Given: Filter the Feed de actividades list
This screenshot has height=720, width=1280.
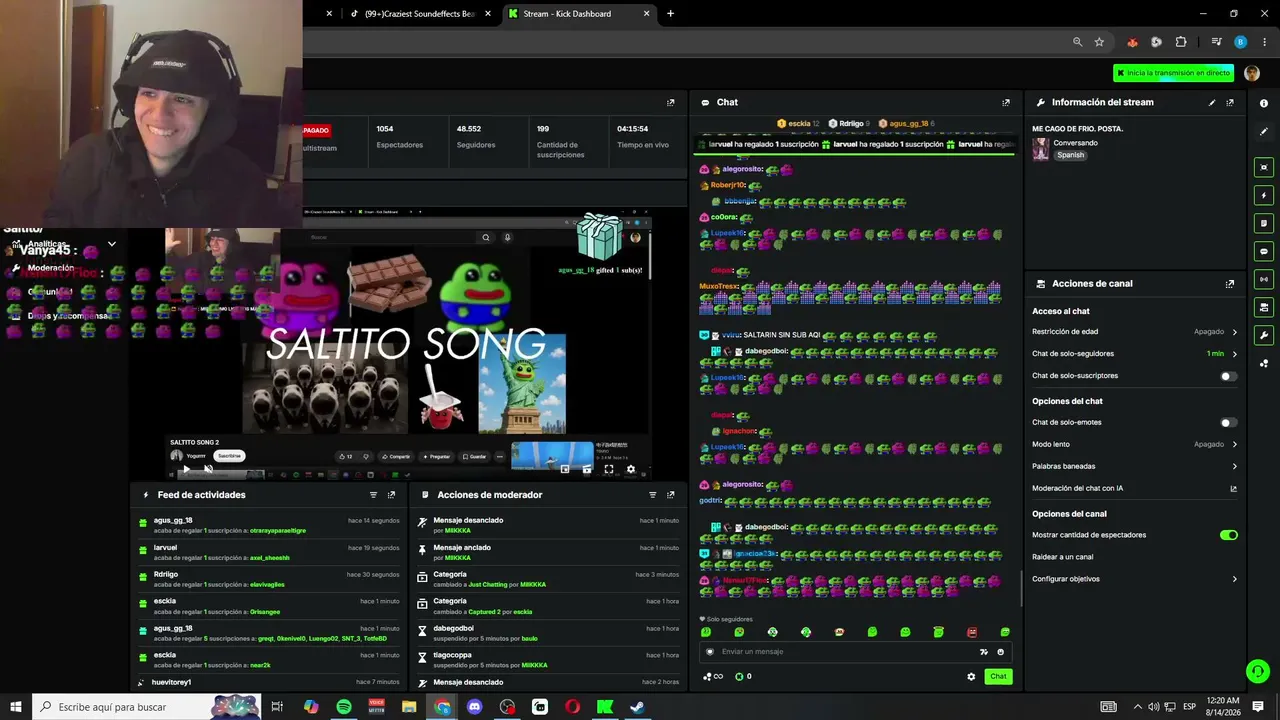Looking at the screenshot, I should [373, 495].
